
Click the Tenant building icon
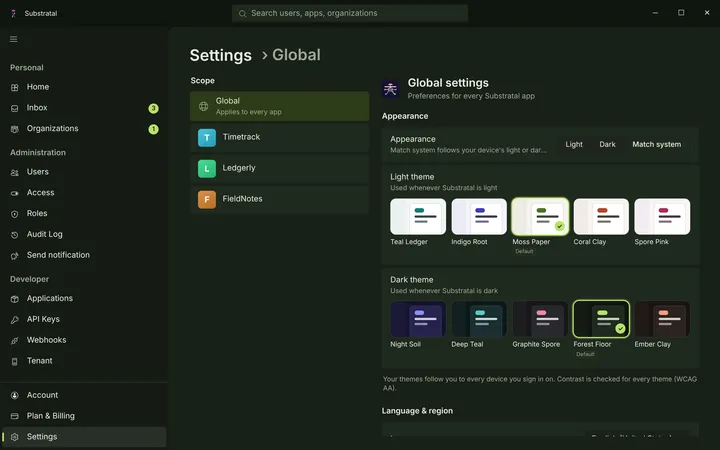(x=15, y=361)
